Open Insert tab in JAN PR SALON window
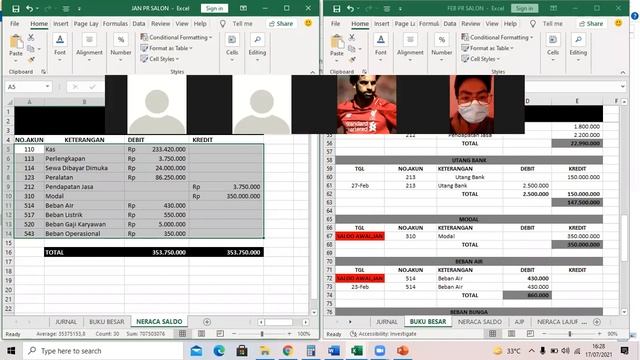Image resolution: width=640 pixels, height=360 pixels. point(60,24)
